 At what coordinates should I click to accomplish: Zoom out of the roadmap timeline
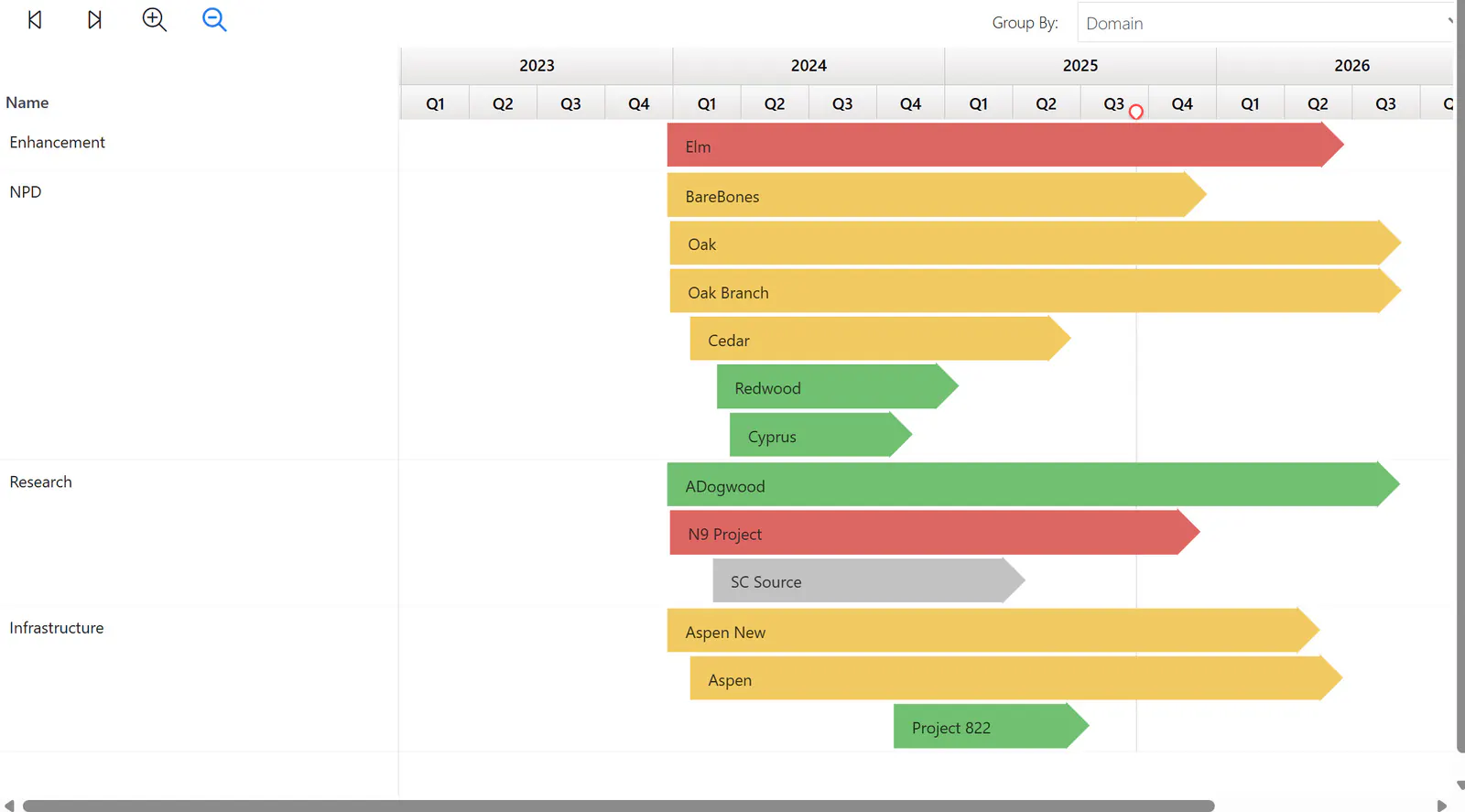click(x=214, y=19)
